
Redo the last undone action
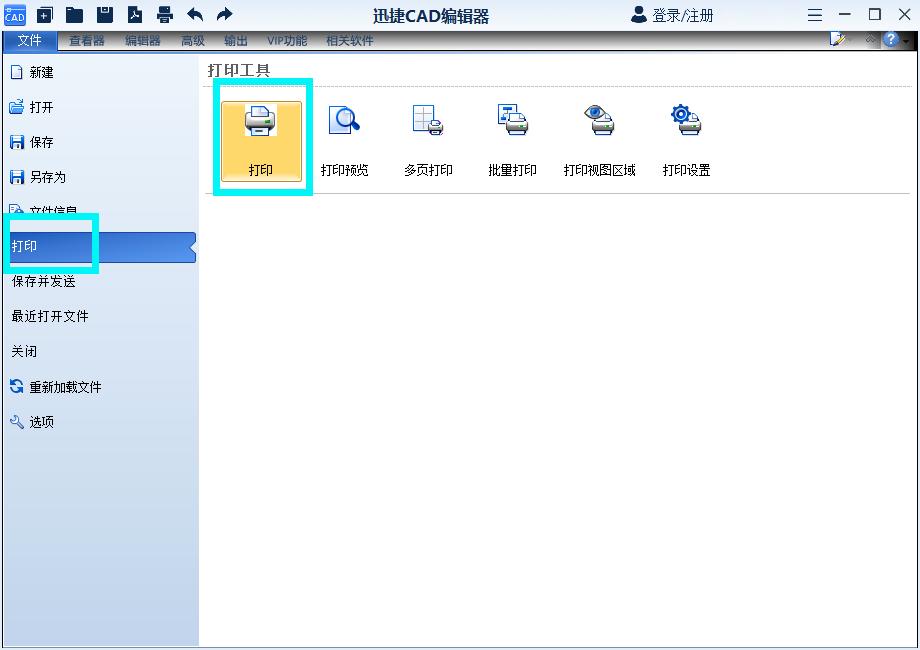(225, 15)
